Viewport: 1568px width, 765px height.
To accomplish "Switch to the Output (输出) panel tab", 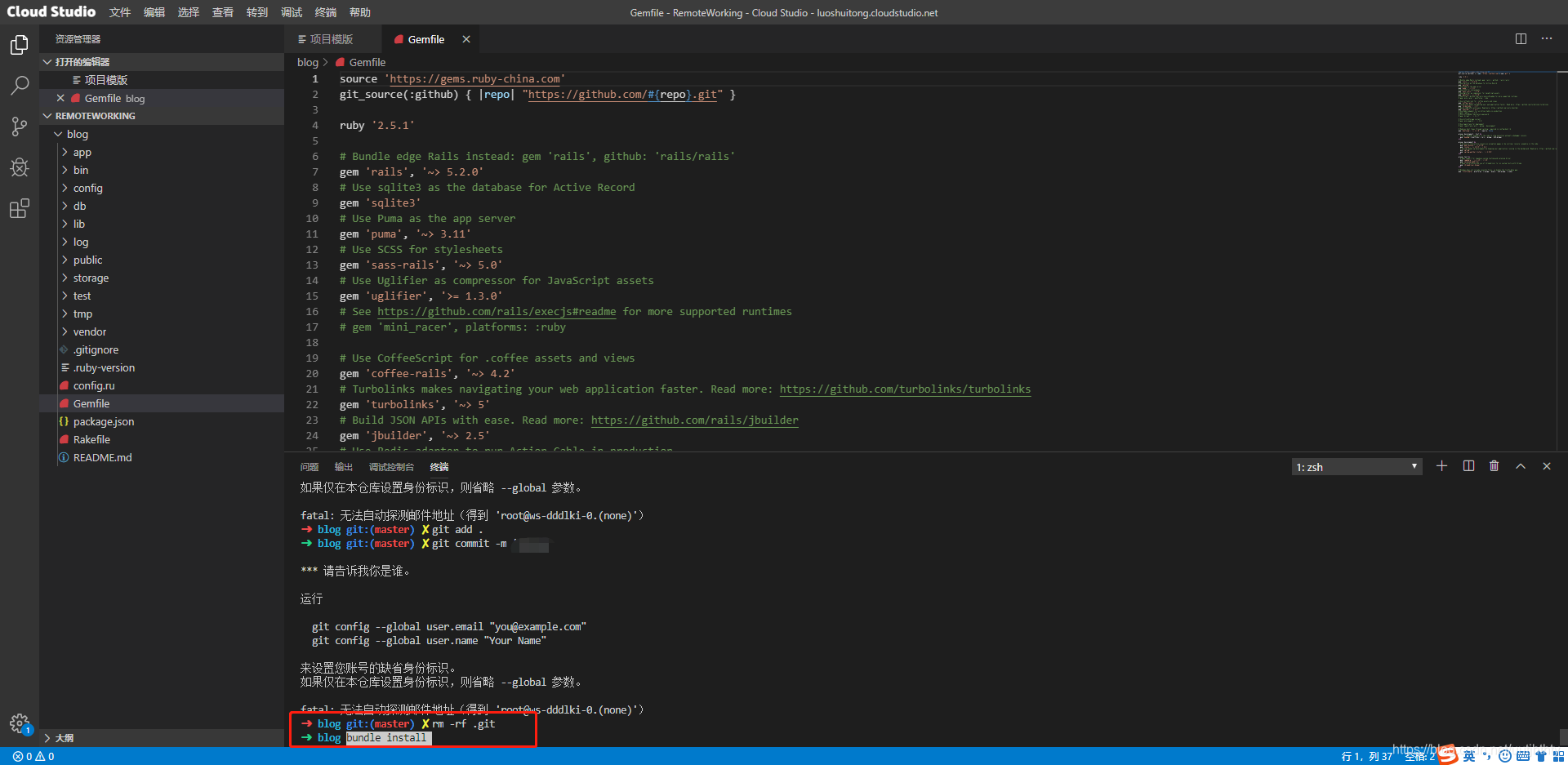I will pyautogui.click(x=343, y=467).
